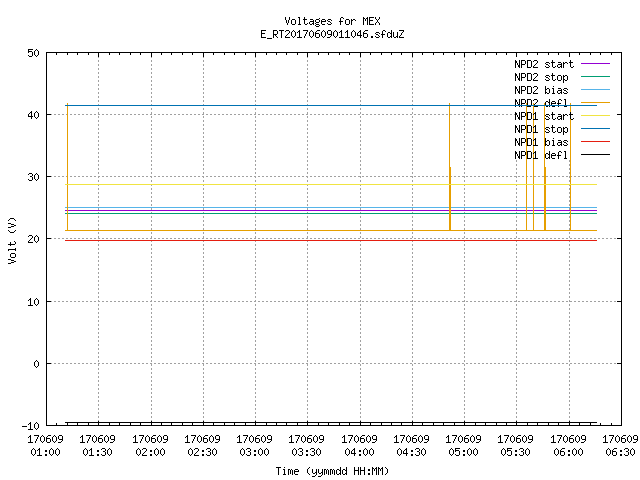Screen dimensions: 640x480
Task: Click the red NPD1 bias trace below 20 V
Action: pyautogui.click(x=331, y=240)
